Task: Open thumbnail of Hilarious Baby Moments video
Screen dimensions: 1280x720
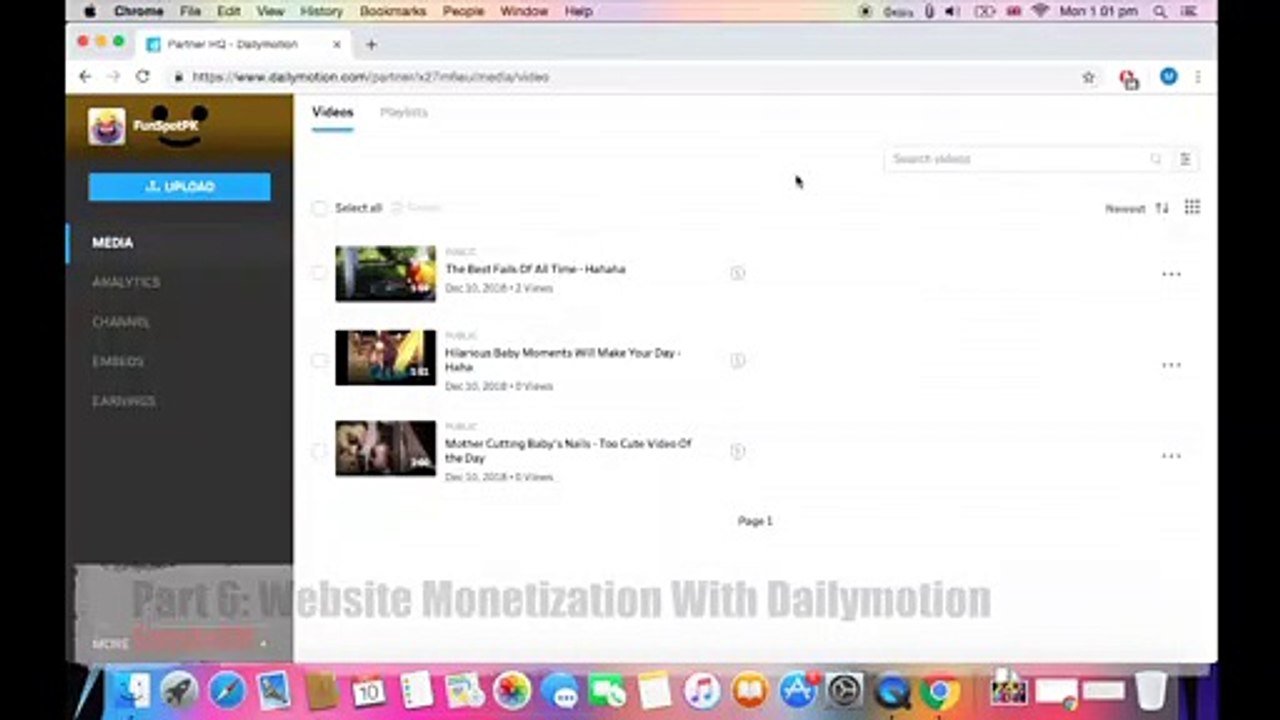Action: (385, 357)
